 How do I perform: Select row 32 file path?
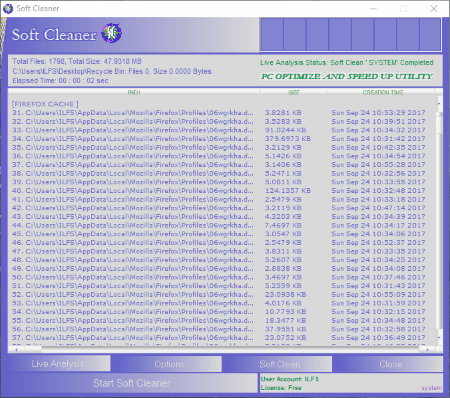133,121
